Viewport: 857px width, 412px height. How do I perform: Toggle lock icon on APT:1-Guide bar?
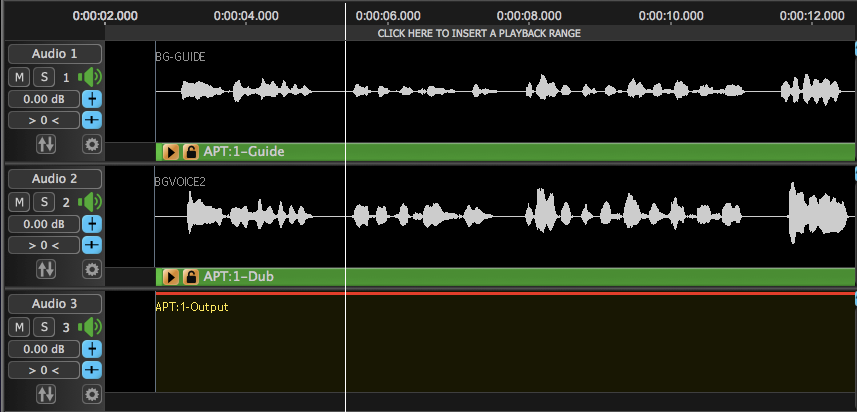pyautogui.click(x=190, y=152)
